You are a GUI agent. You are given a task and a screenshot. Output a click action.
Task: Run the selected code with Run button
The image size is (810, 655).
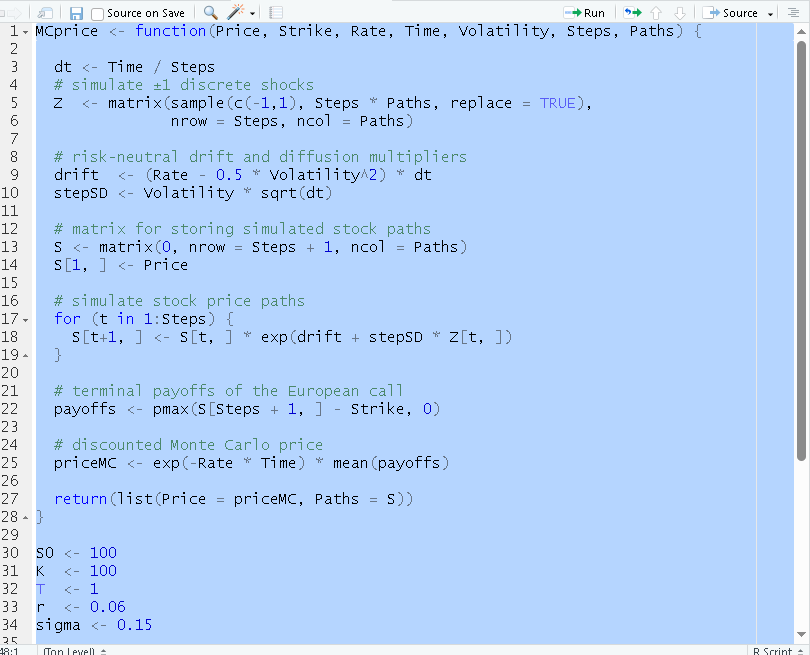[585, 13]
